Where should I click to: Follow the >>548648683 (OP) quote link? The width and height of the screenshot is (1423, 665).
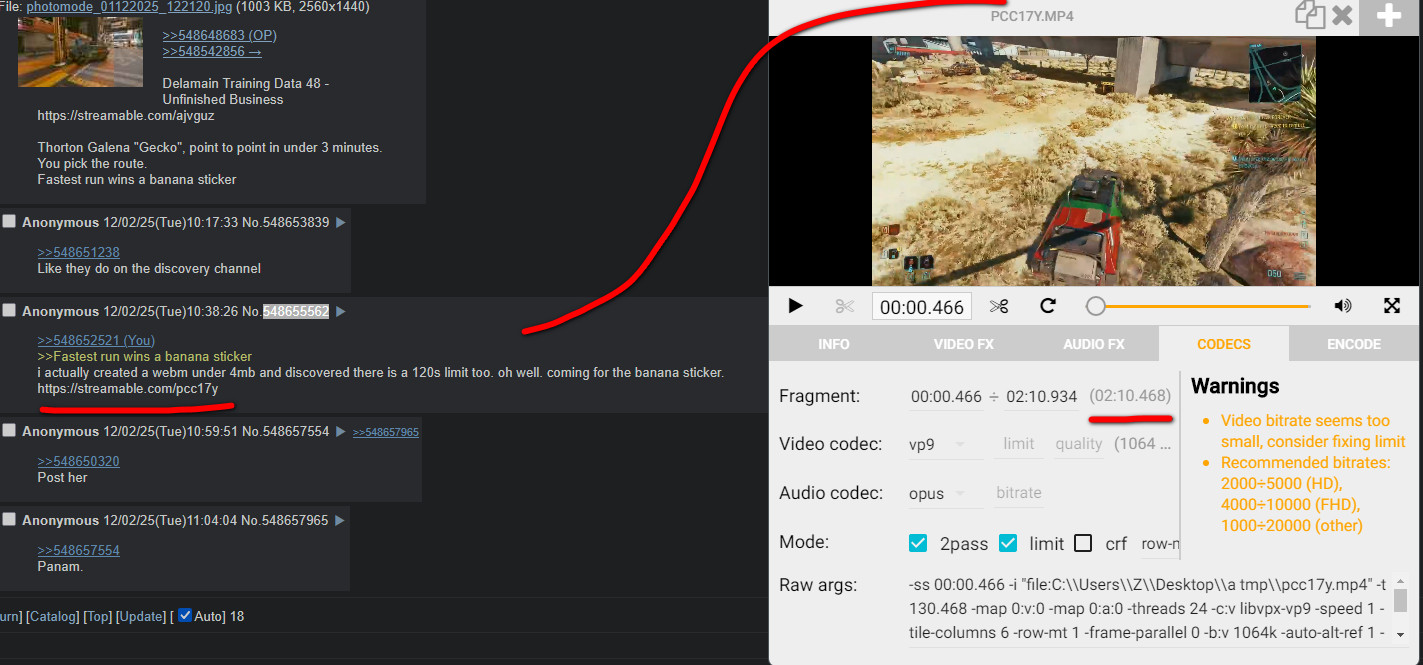click(220, 35)
